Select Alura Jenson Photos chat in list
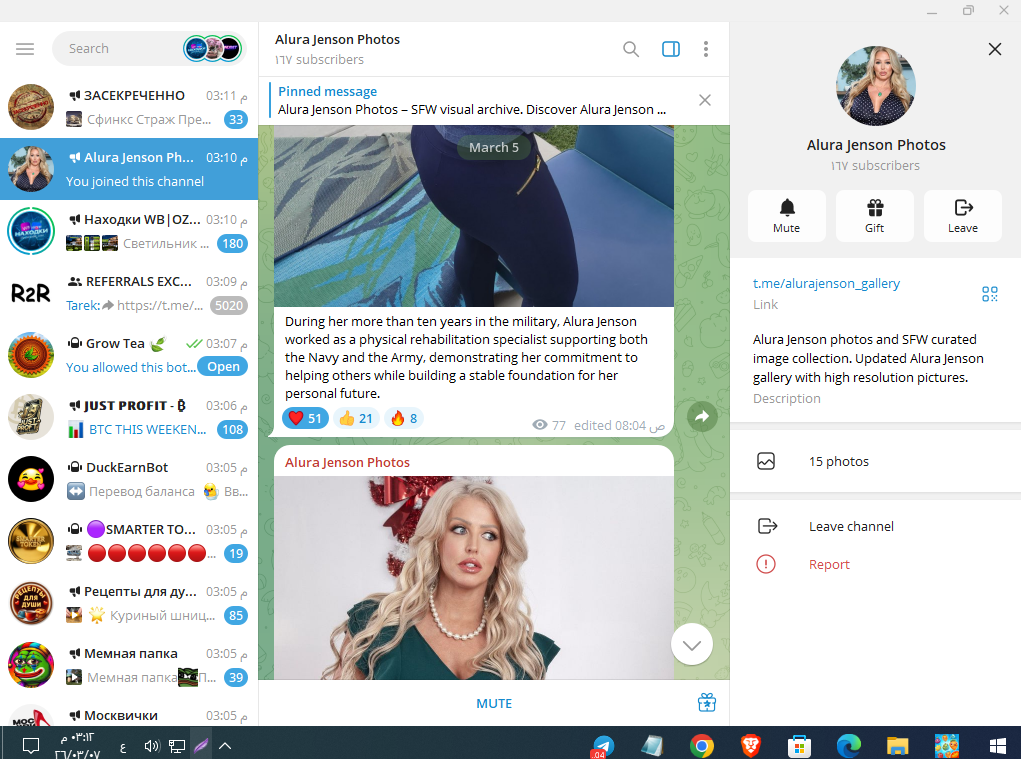This screenshot has height=759, width=1021. (129, 169)
